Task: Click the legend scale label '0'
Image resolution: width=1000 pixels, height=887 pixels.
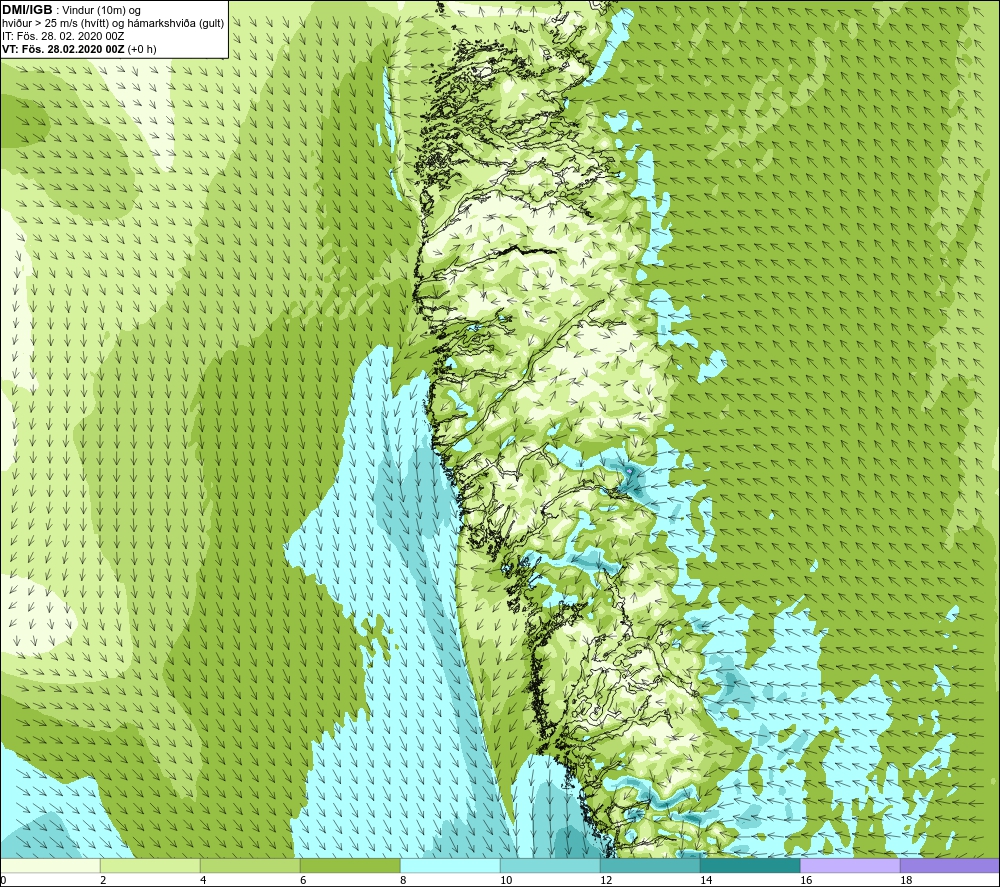Action: coord(3,881)
